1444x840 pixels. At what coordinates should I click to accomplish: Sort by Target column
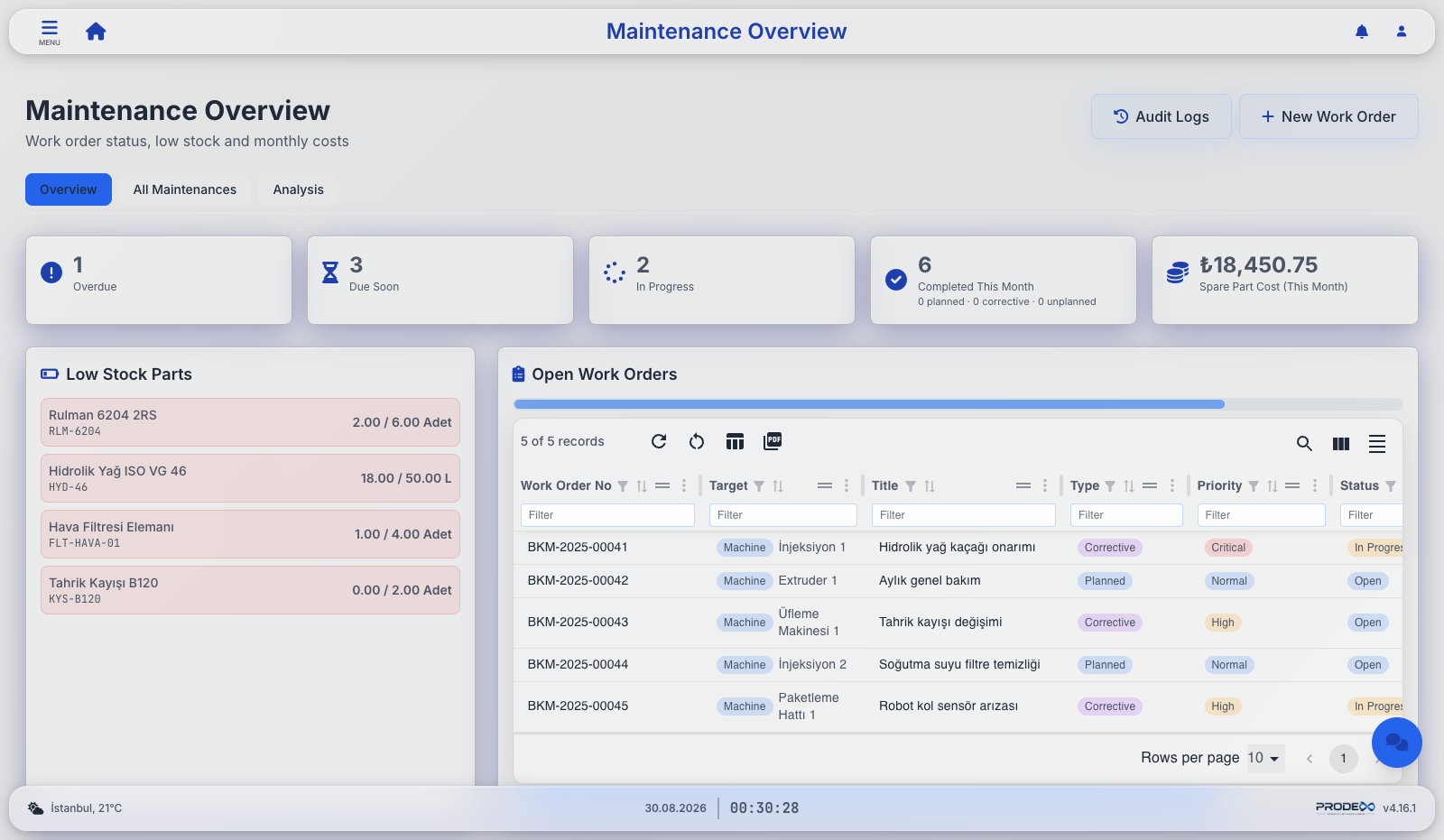(x=778, y=486)
